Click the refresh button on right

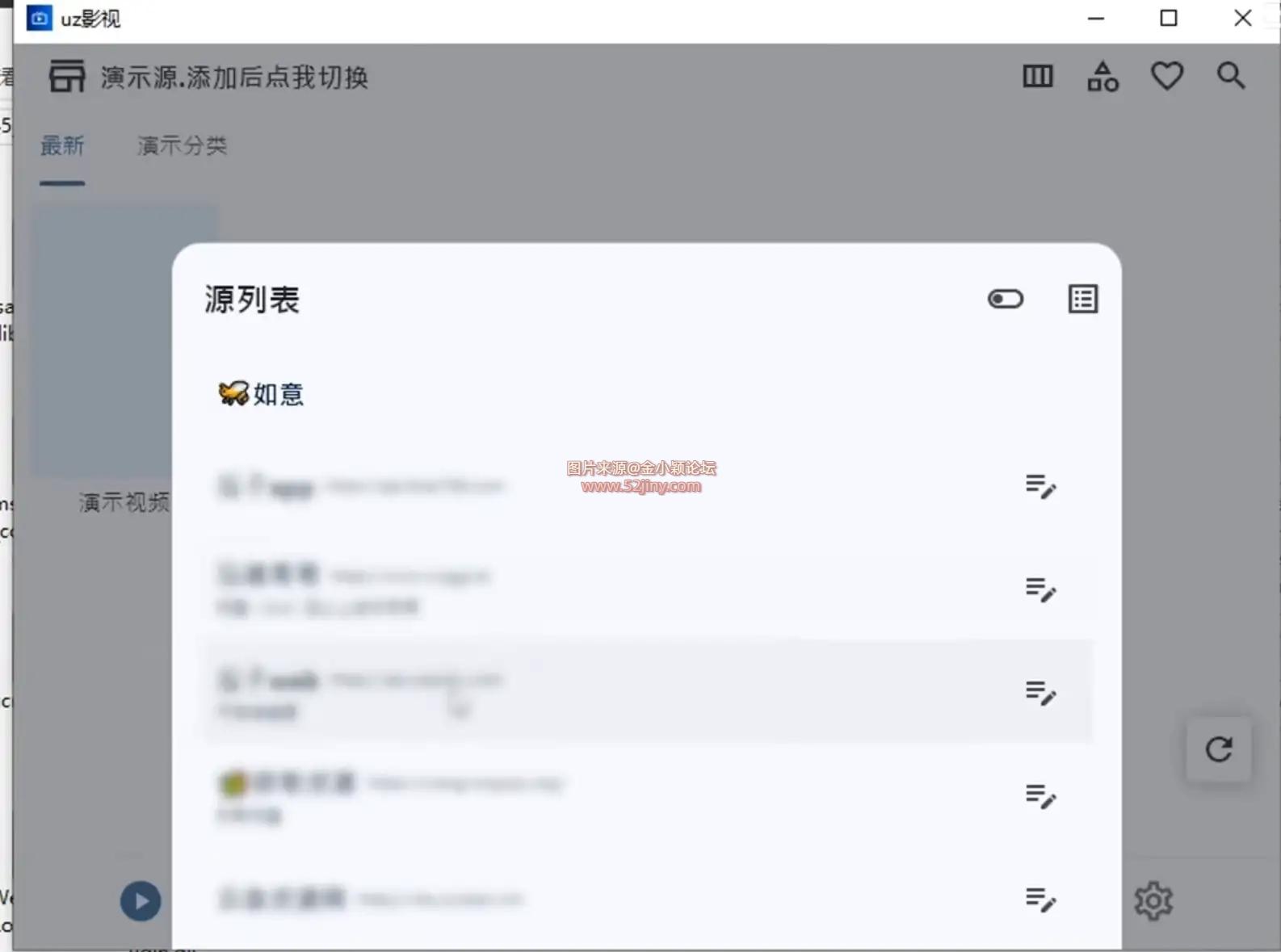click(1219, 749)
